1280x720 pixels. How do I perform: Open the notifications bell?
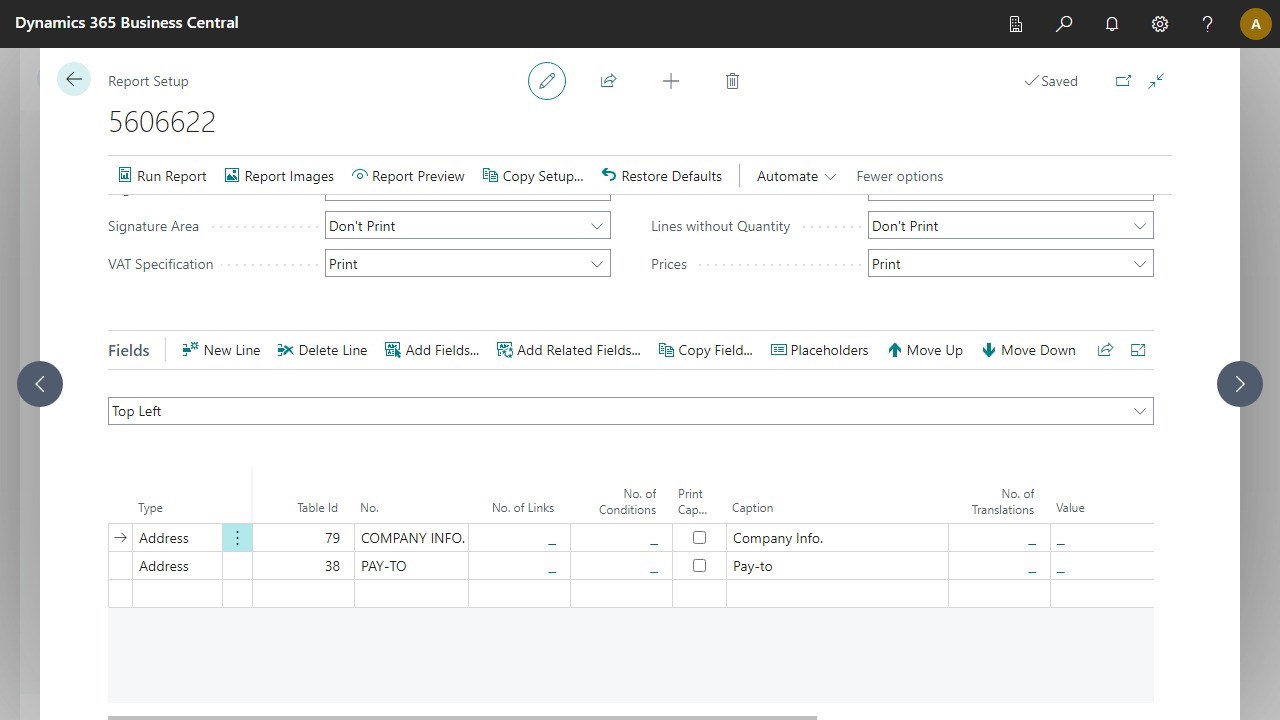pos(1112,24)
